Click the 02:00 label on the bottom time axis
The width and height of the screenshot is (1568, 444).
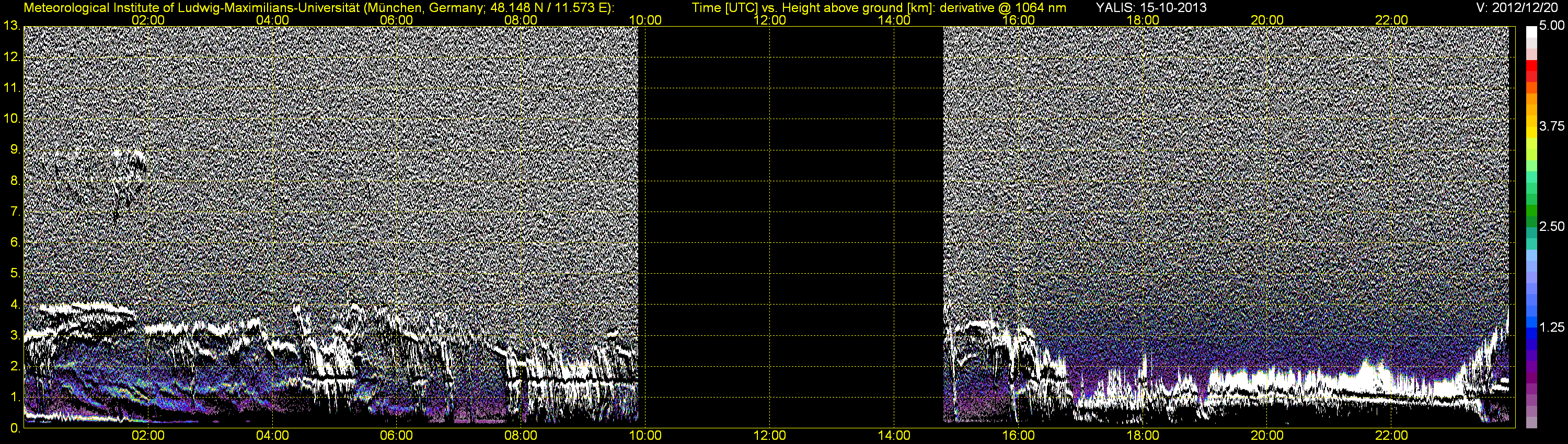click(x=148, y=436)
